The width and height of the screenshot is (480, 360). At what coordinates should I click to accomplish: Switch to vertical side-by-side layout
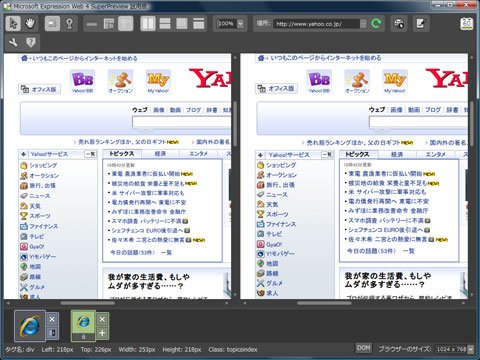(x=148, y=24)
